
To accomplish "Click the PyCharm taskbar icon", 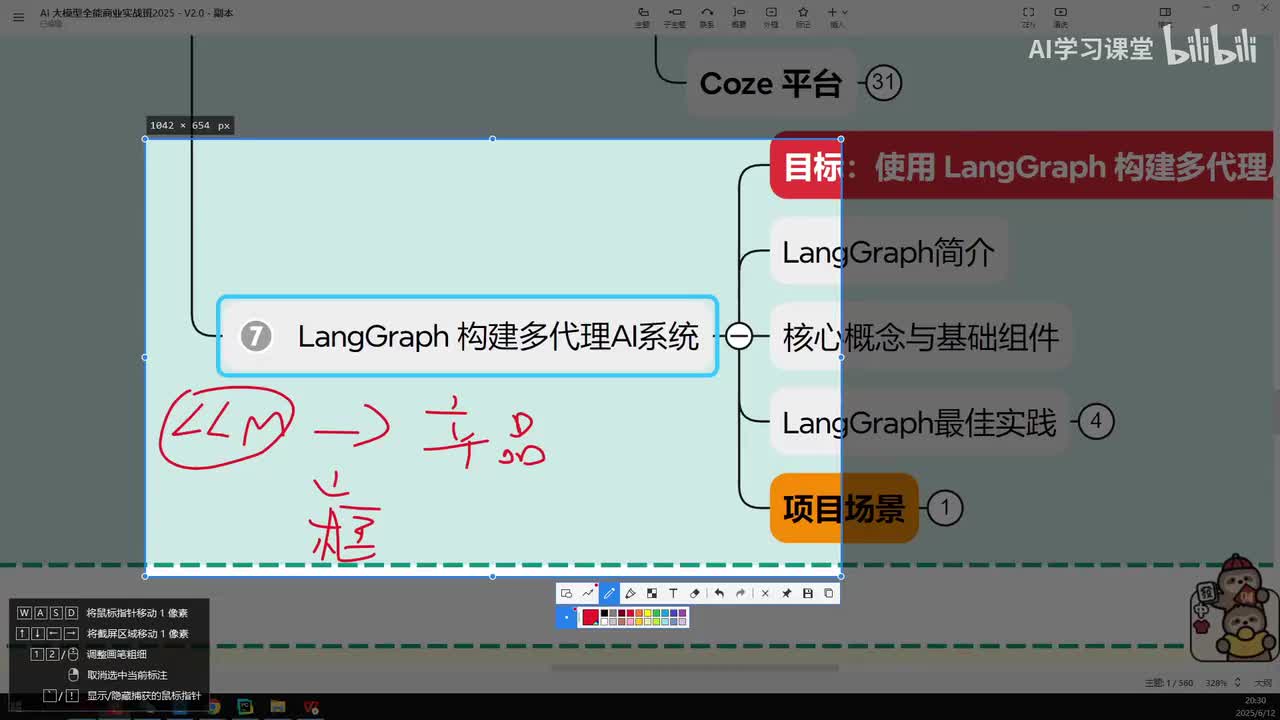I will [x=245, y=707].
